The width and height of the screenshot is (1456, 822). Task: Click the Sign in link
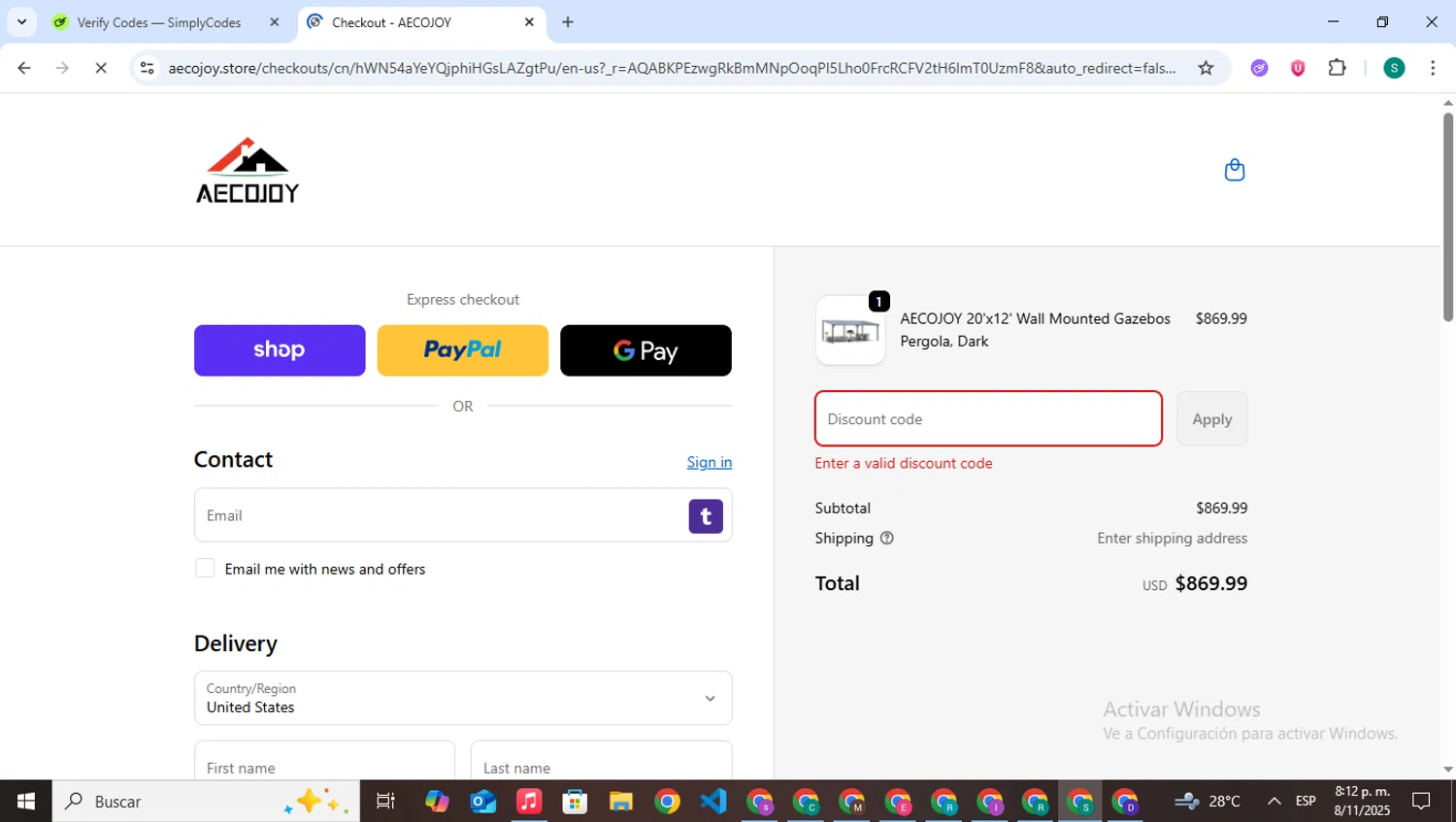pyautogui.click(x=710, y=462)
